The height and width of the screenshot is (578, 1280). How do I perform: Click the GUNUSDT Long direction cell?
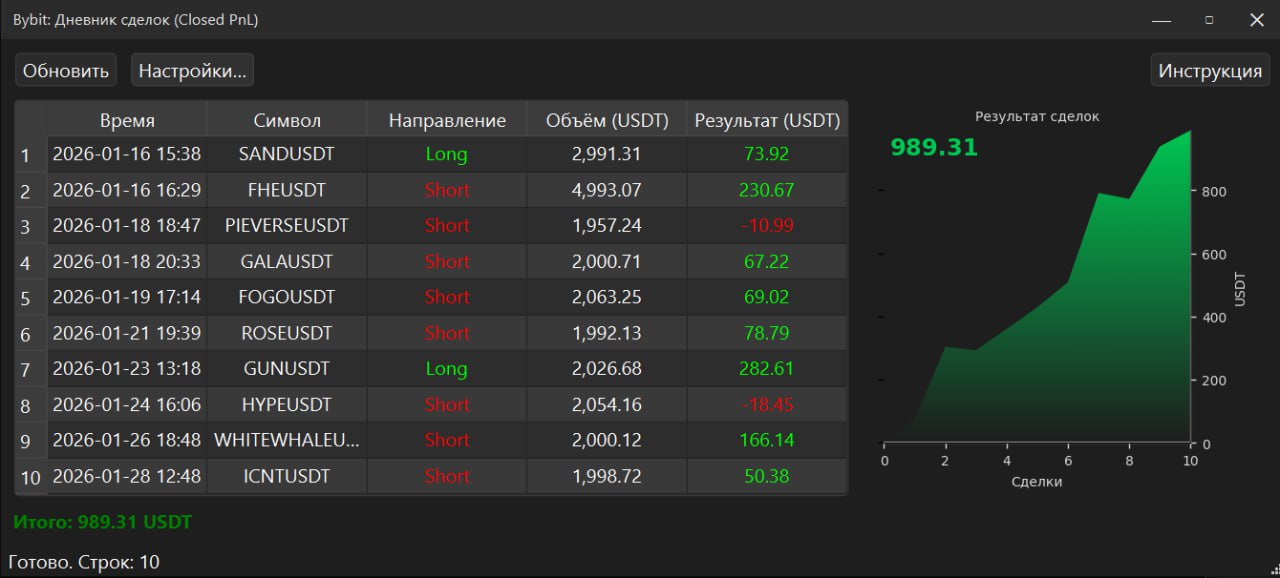pos(447,369)
